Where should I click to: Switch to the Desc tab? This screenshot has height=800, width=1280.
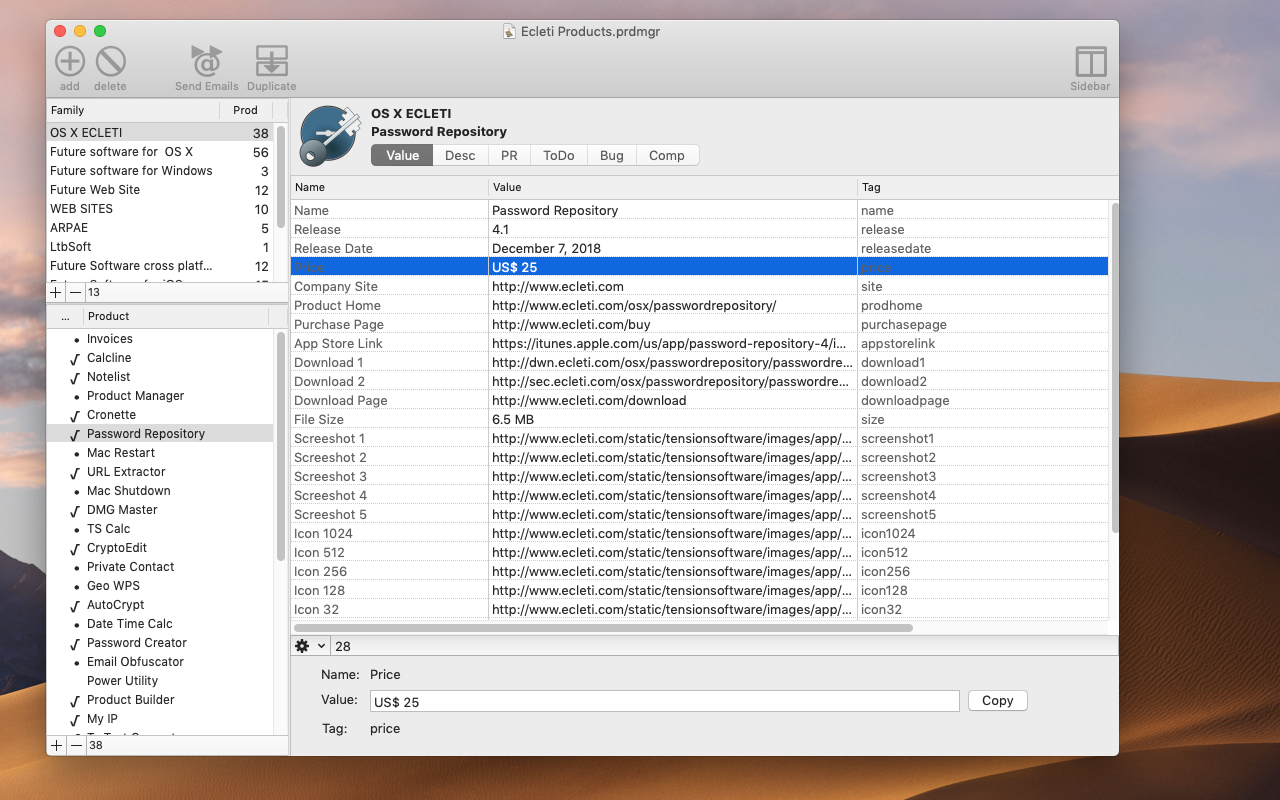pyautogui.click(x=460, y=155)
